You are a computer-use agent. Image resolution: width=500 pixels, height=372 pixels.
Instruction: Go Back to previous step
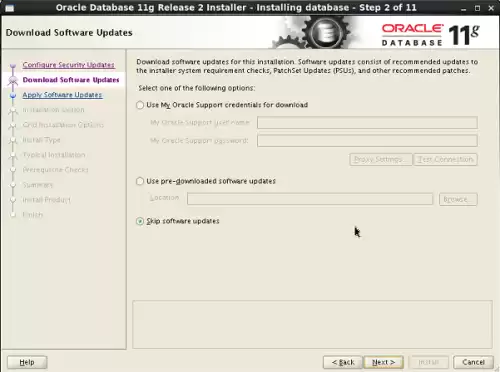point(343,362)
